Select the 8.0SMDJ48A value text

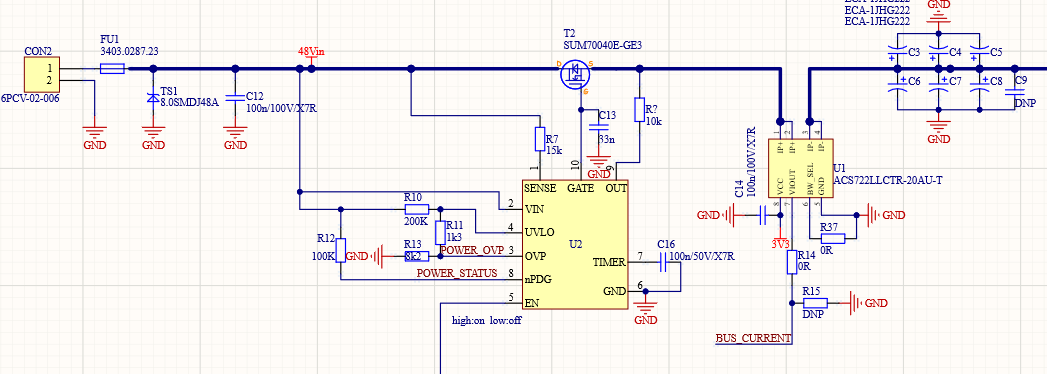pos(190,102)
